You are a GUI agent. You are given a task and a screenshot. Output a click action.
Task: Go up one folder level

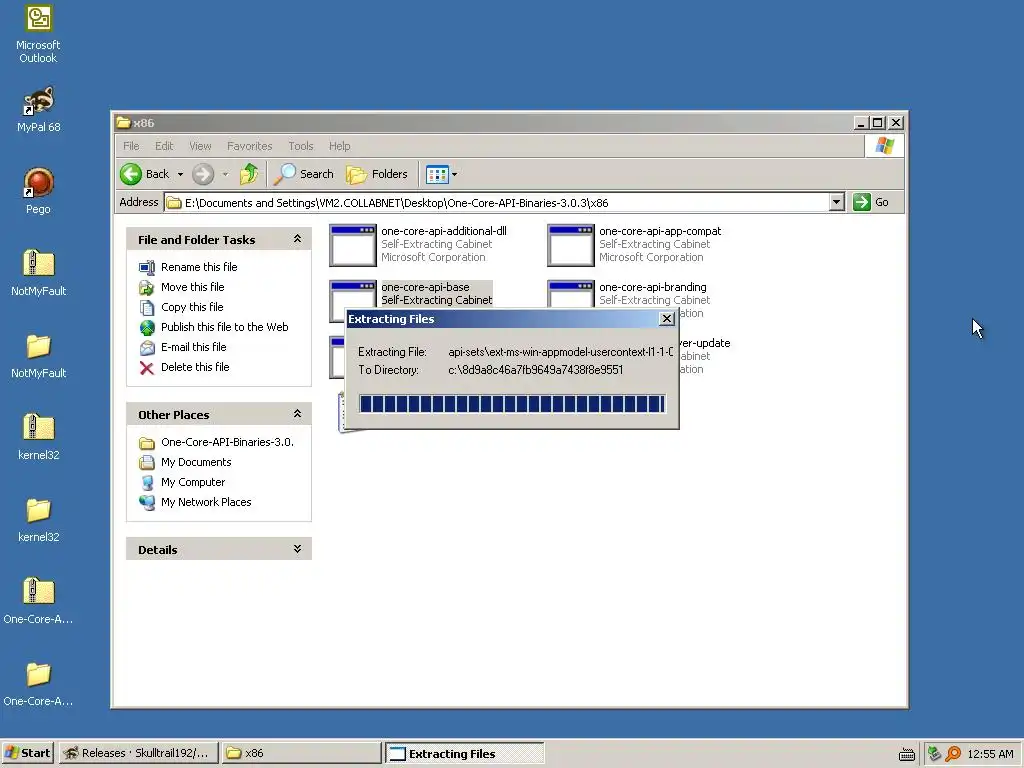249,174
